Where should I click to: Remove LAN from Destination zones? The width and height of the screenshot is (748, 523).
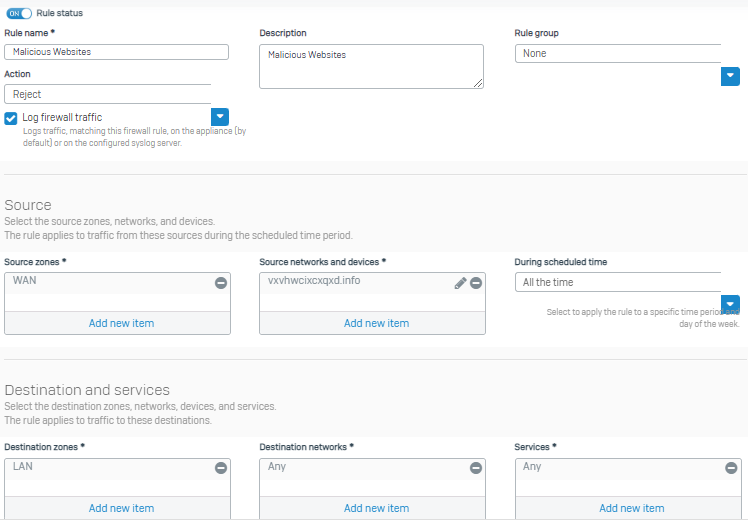tap(220, 468)
